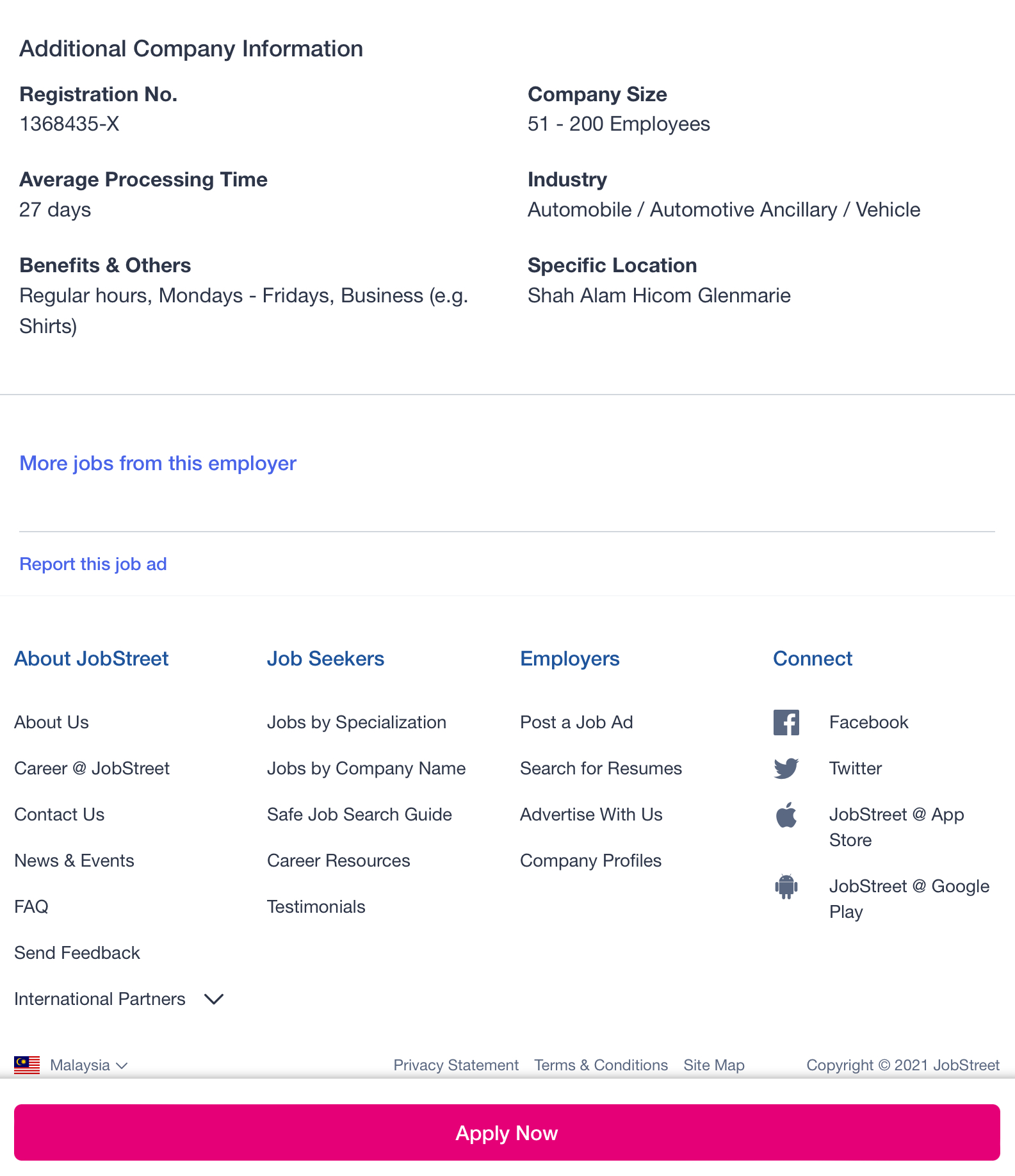Open More jobs from this employer
1015x1176 pixels.
158,463
